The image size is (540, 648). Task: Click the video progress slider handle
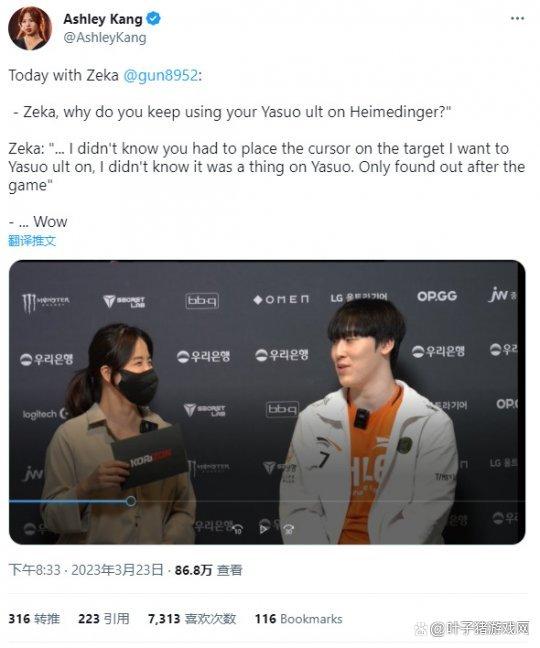pos(131,501)
